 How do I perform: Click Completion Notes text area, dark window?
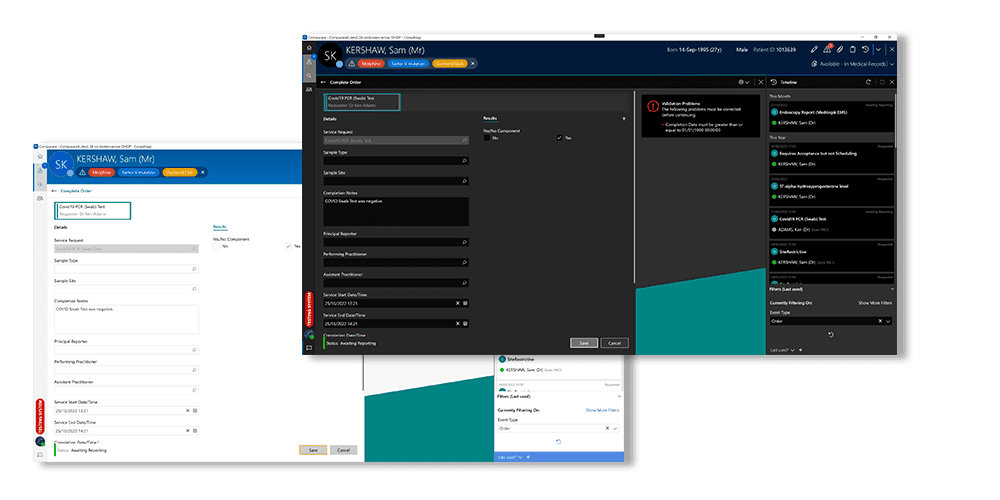tap(396, 211)
